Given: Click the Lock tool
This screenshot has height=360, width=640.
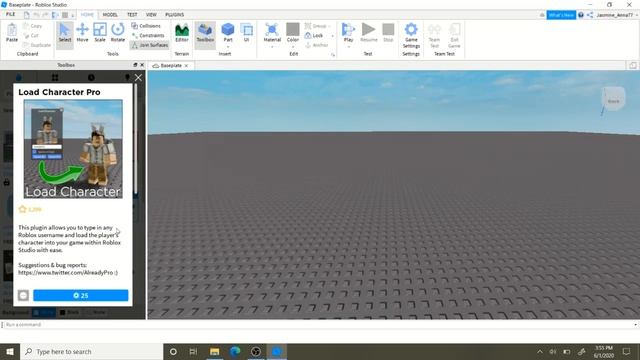Looking at the screenshot, I should point(314,36).
